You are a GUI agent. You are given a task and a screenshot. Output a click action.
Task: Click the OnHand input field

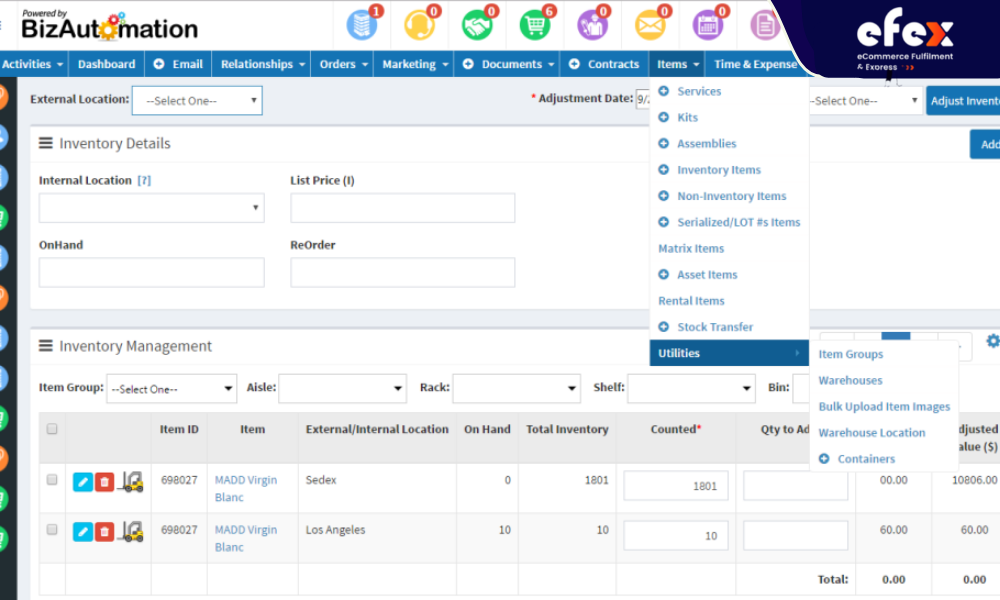coord(152,272)
